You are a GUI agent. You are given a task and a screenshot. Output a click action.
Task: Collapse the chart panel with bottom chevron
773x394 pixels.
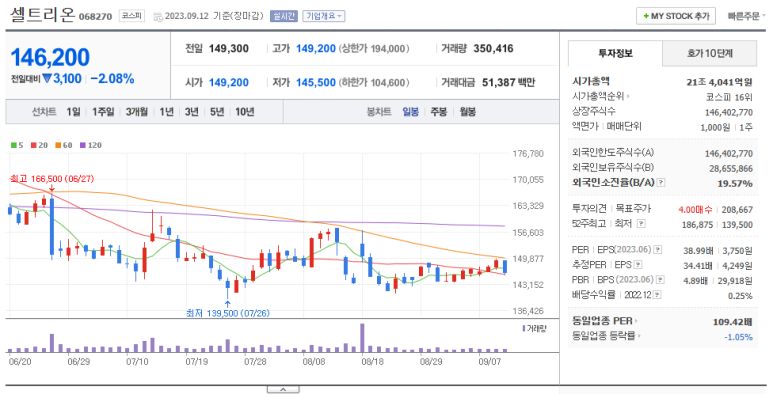tap(283, 390)
